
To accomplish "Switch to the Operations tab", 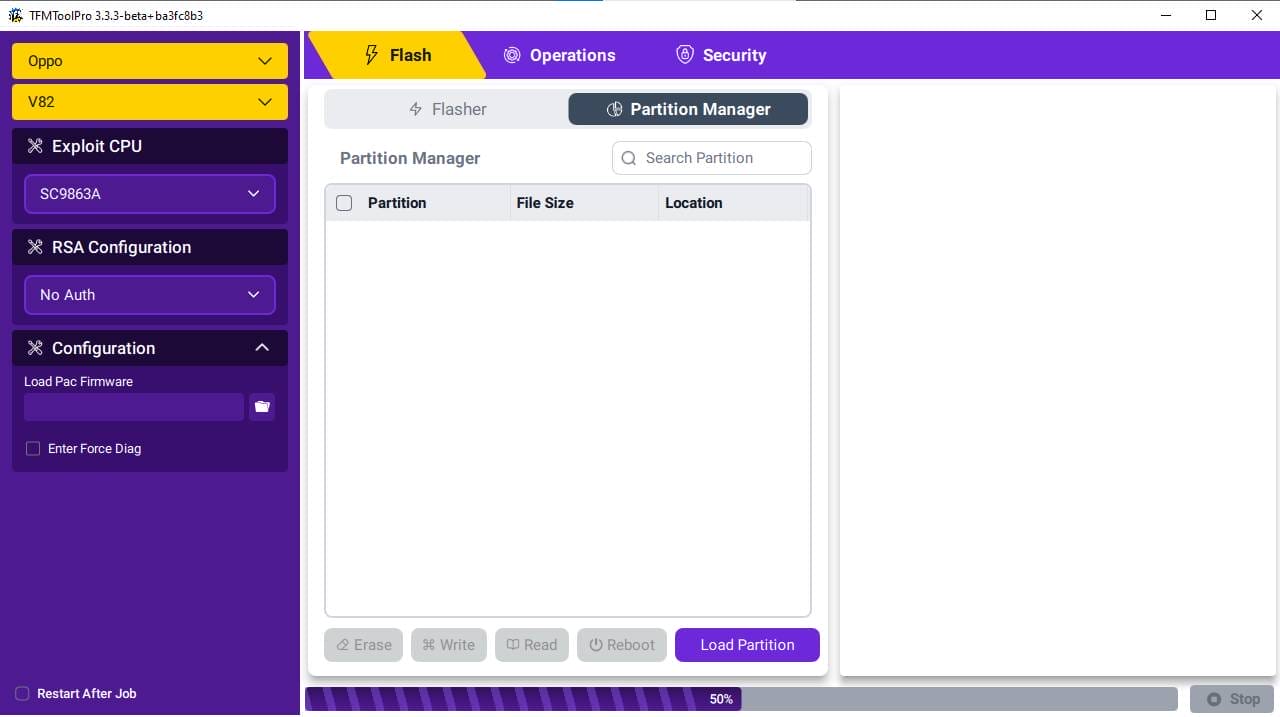I will (559, 55).
